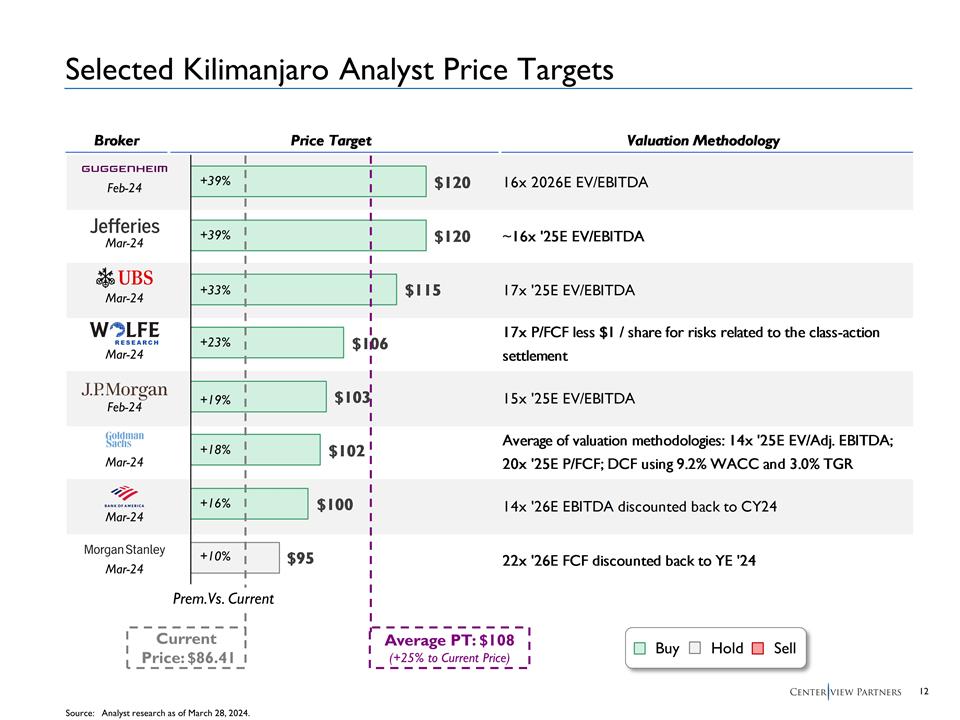Click the Average PT: $108 box
The width and height of the screenshot is (960, 720).
pos(449,648)
